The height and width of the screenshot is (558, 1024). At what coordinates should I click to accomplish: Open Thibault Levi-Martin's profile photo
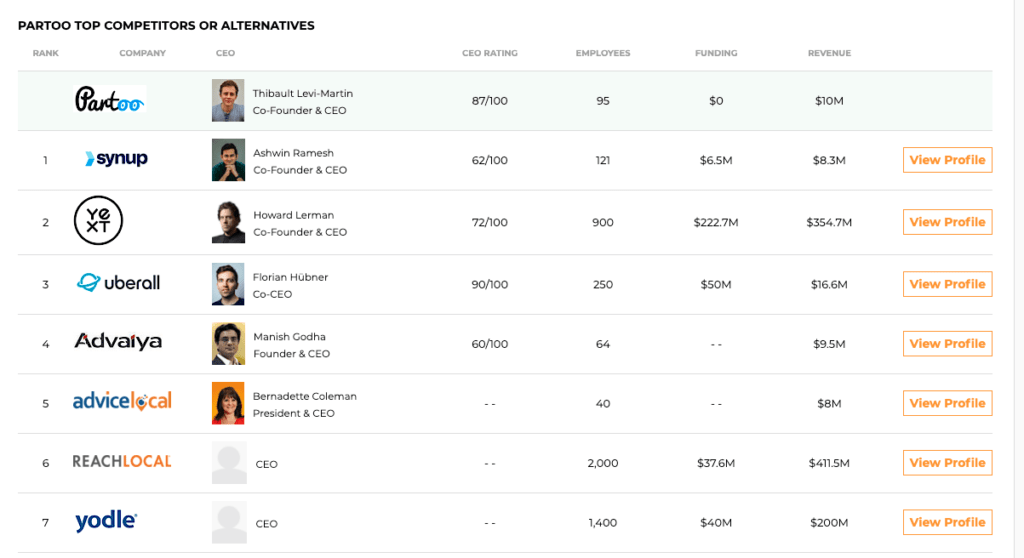pos(228,101)
